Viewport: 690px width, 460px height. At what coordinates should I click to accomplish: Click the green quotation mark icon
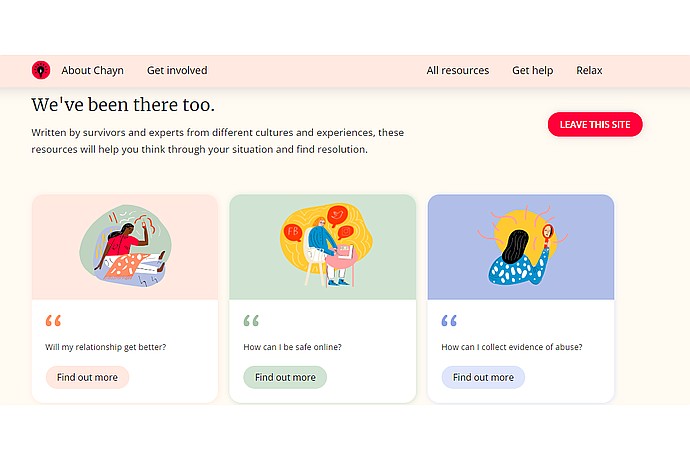tap(251, 320)
